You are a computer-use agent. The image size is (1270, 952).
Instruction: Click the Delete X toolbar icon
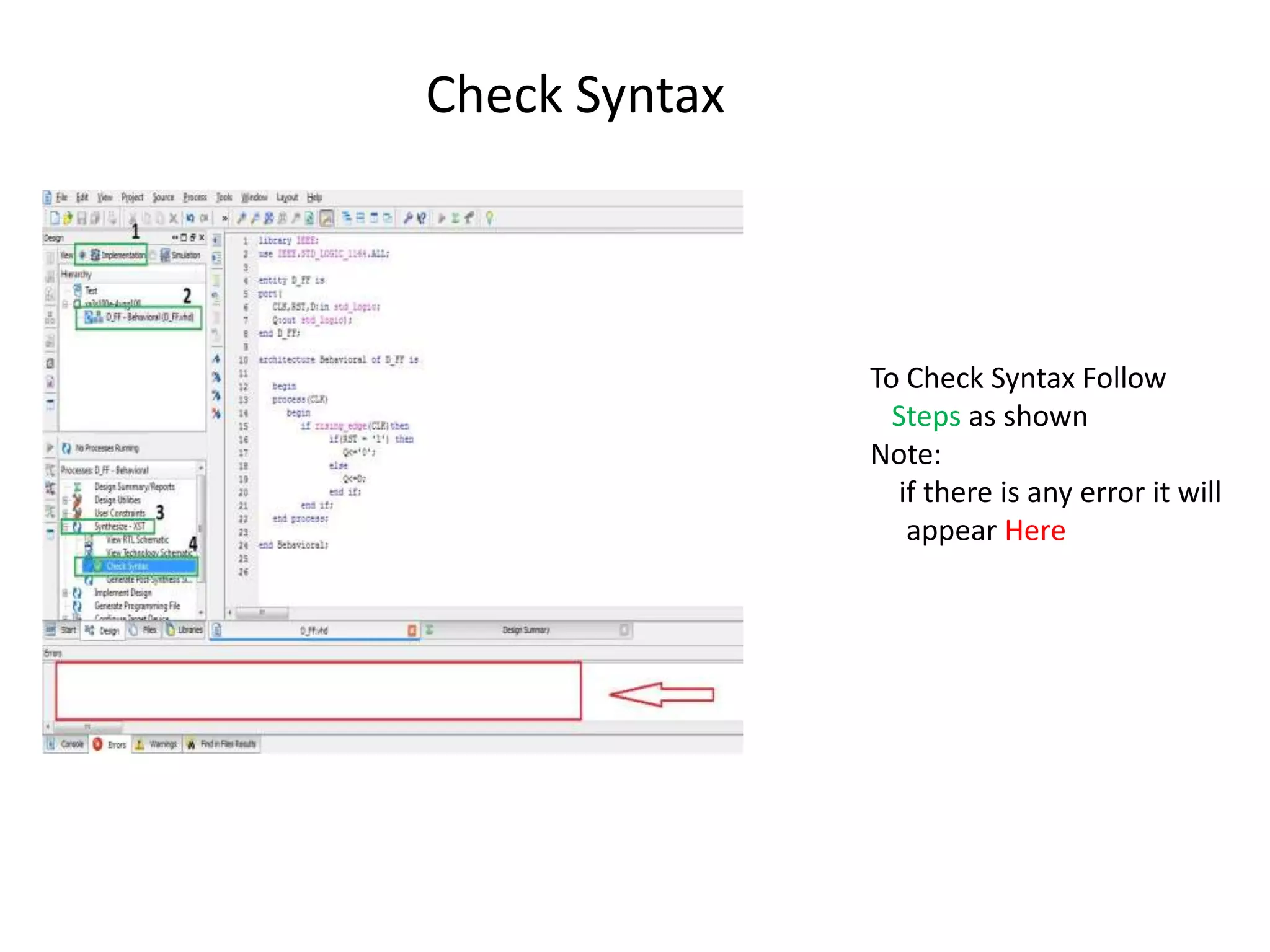(x=174, y=218)
